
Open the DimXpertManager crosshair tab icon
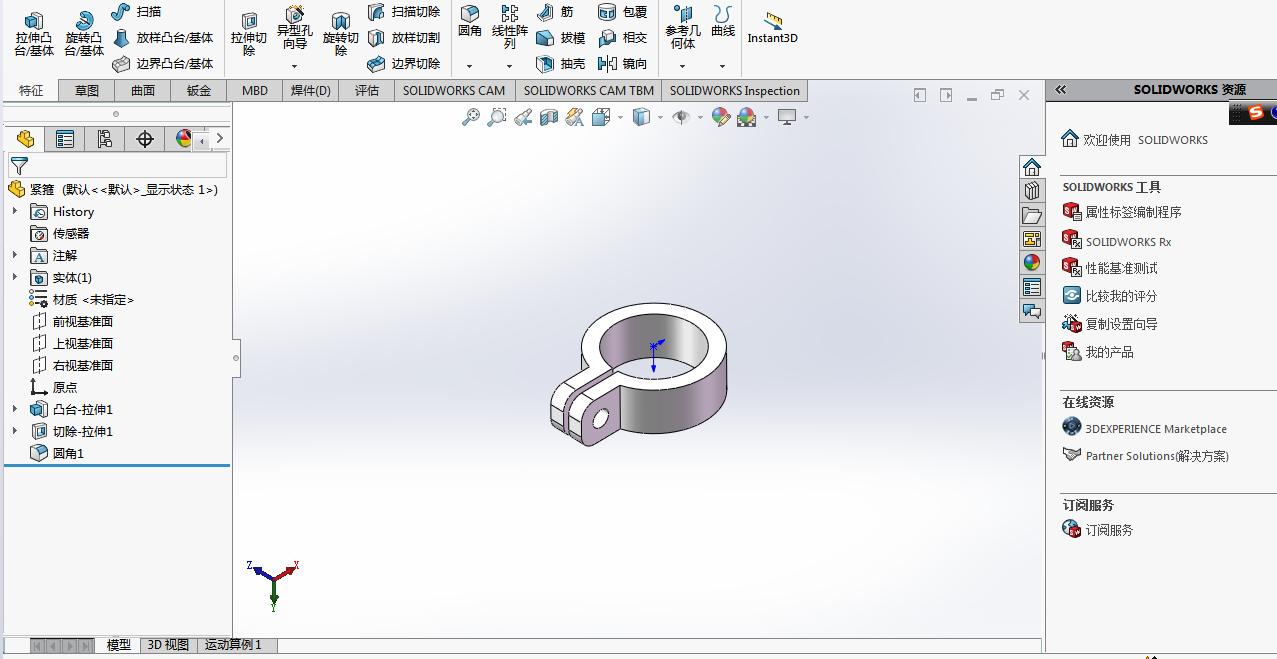coord(145,139)
